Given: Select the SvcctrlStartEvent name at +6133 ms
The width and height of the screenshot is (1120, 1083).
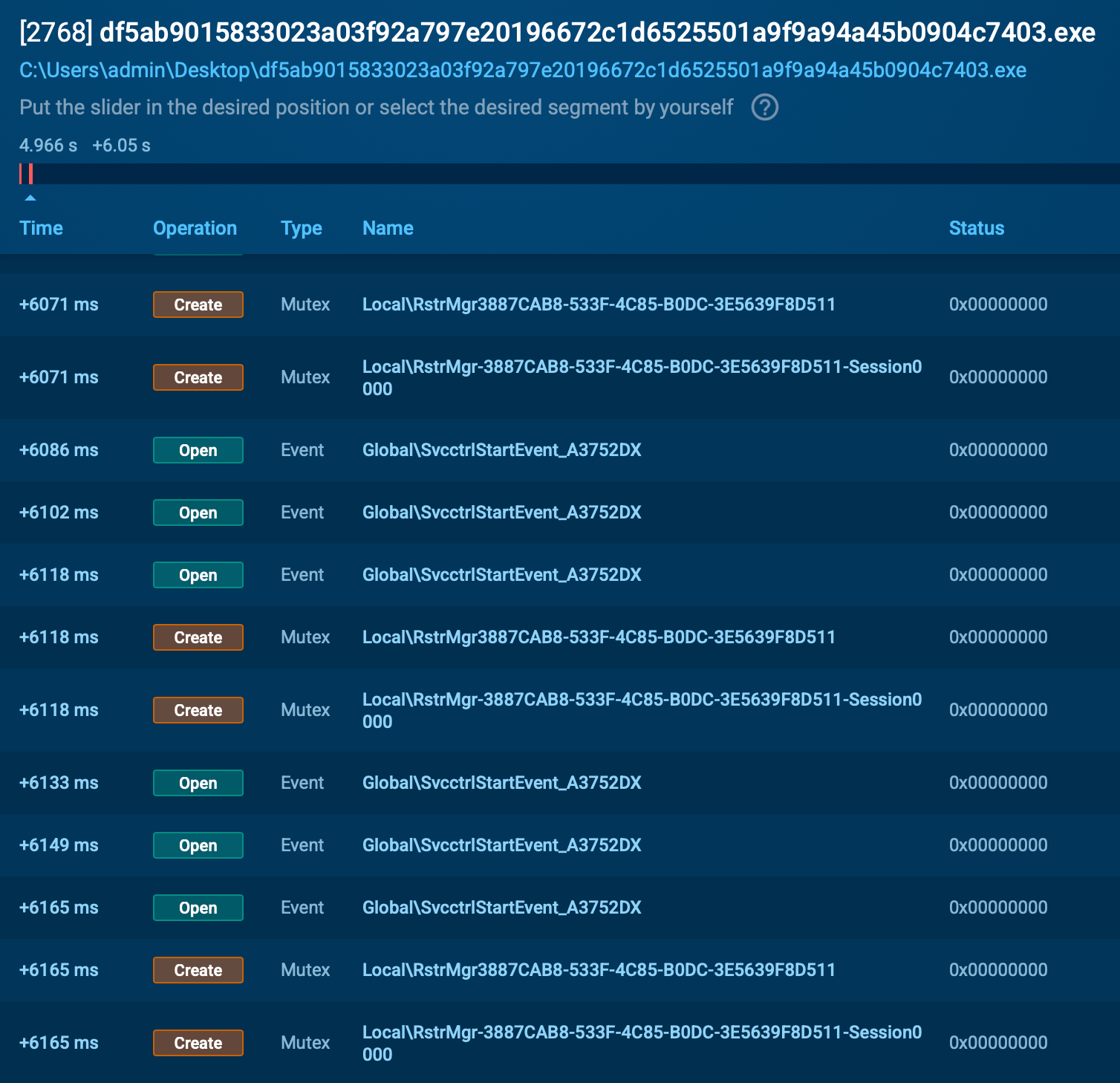Looking at the screenshot, I should (x=501, y=783).
